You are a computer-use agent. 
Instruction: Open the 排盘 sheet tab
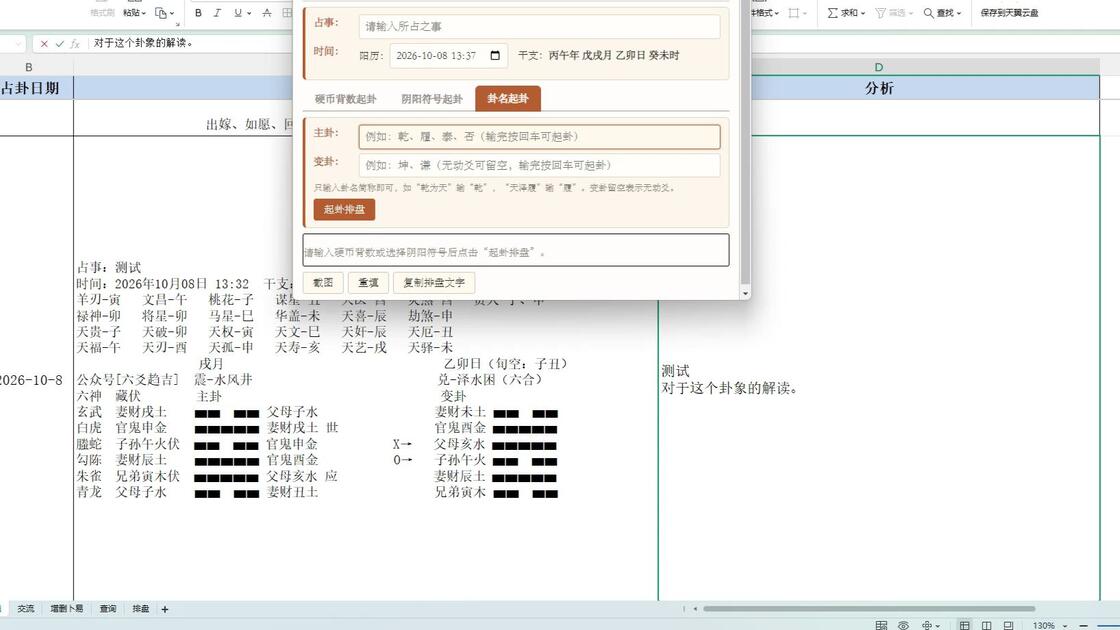click(141, 609)
